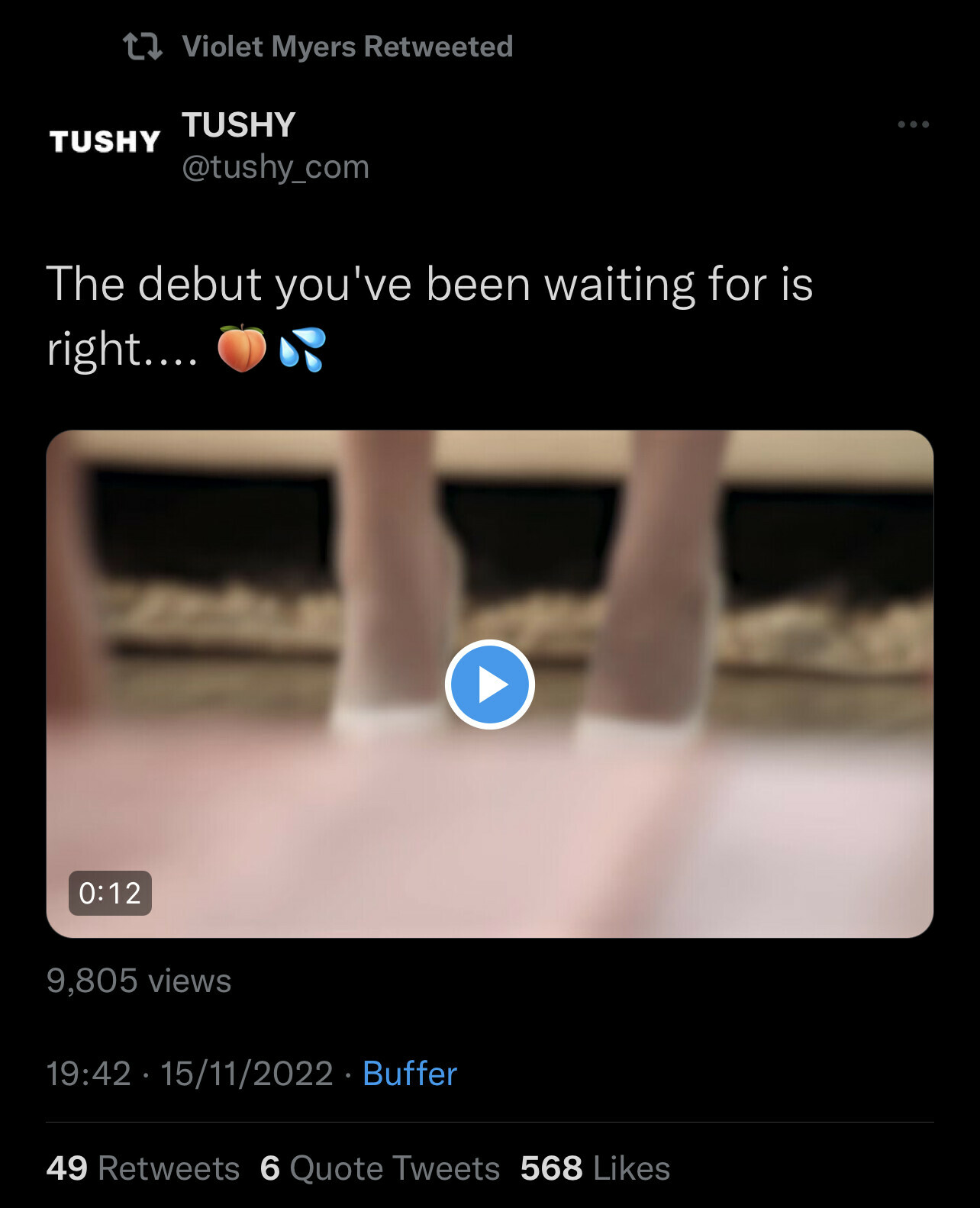Open the Buffer source link

(410, 1074)
